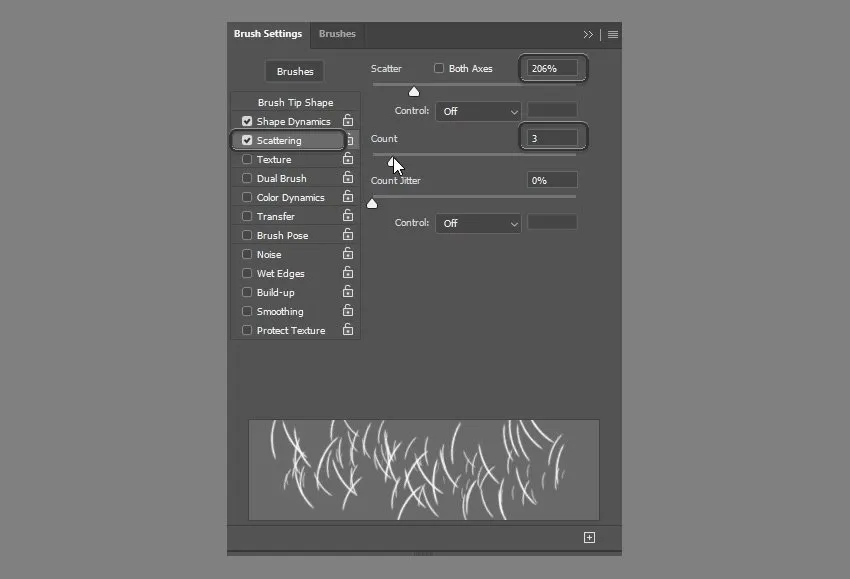Viewport: 850px width, 579px height.
Task: Select the Brush Tip Shape section
Action: click(295, 102)
